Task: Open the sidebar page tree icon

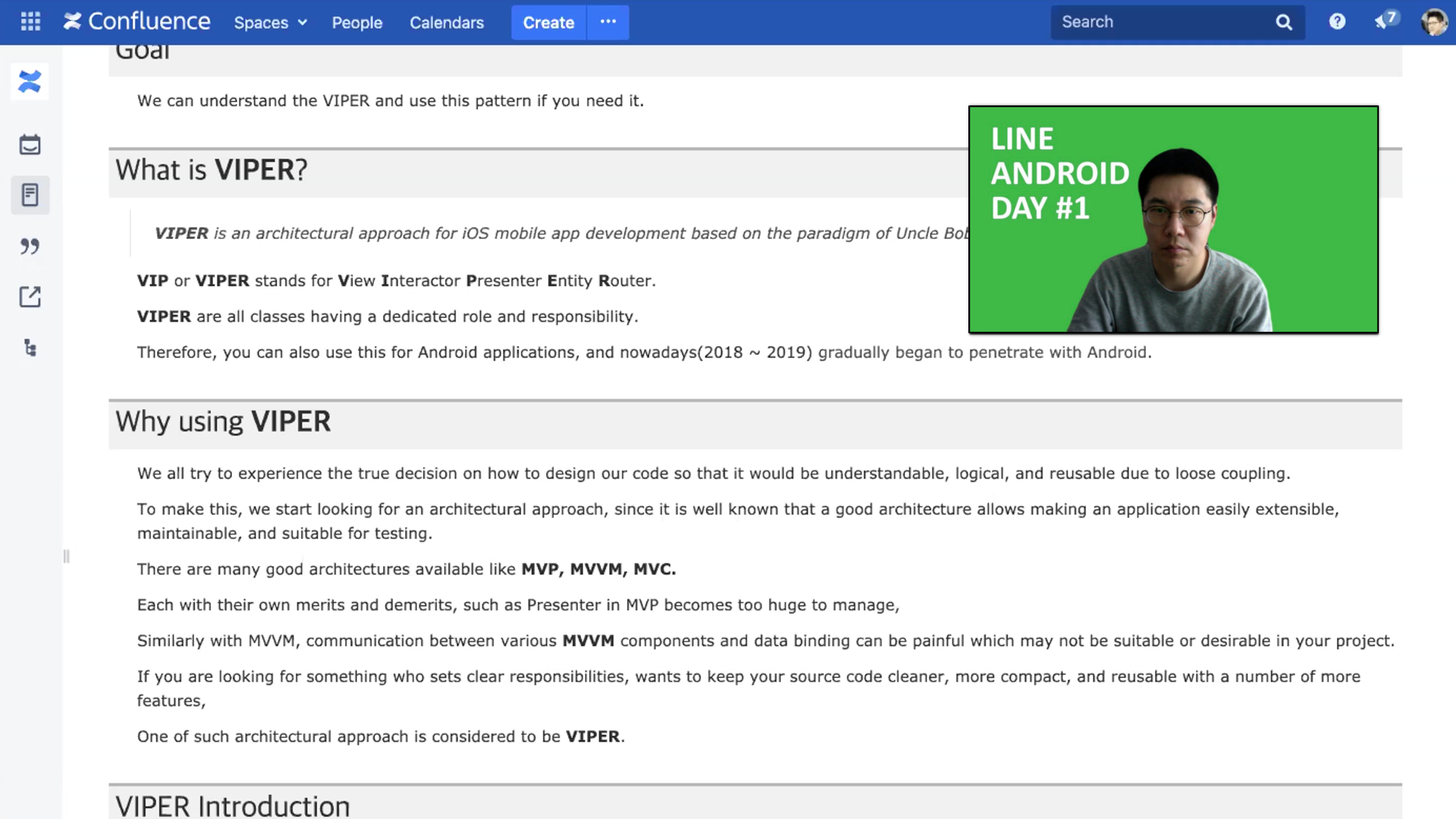Action: coord(30,348)
